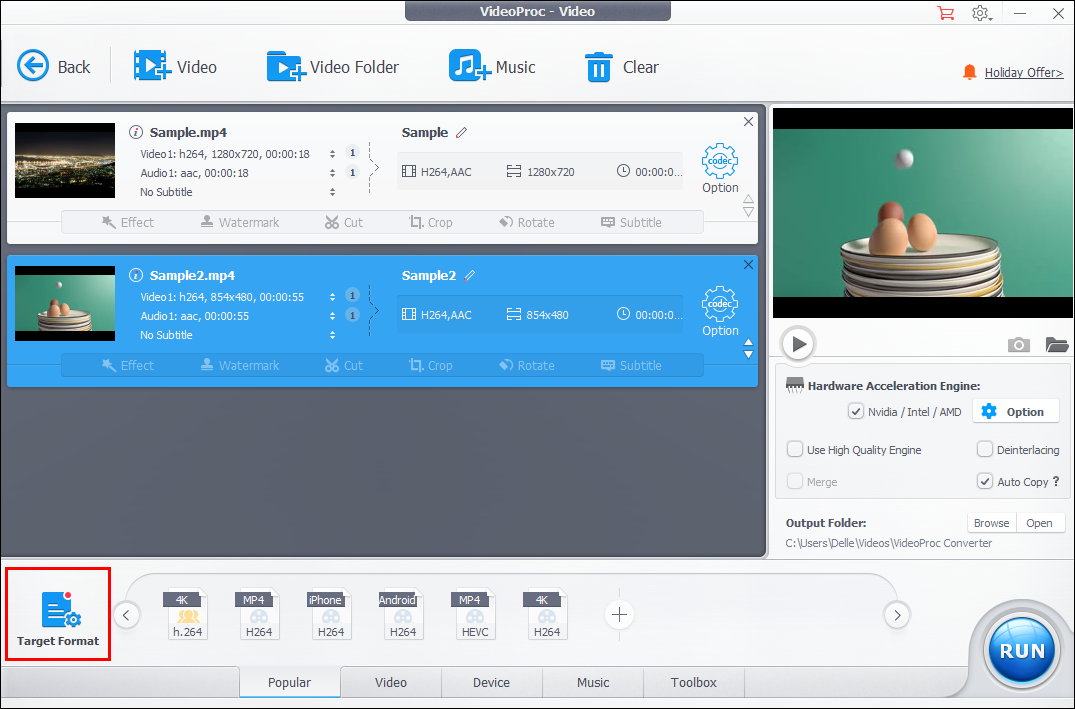Open Effect for Sample2.mp4
The width and height of the screenshot is (1075, 709).
pos(128,365)
